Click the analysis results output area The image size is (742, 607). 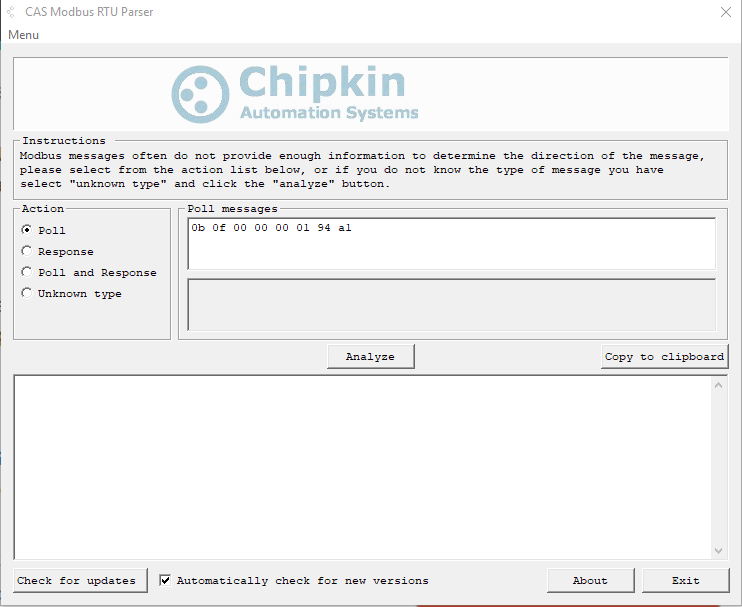tap(362, 467)
